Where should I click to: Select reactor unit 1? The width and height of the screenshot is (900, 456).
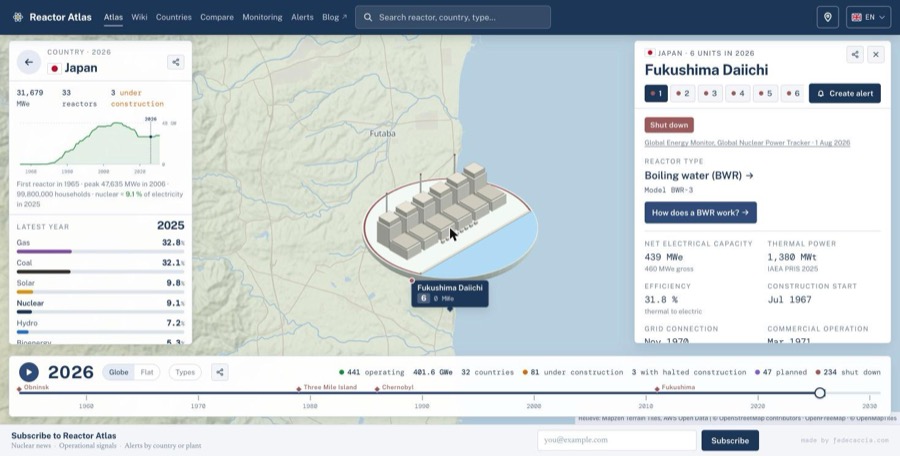pos(656,93)
